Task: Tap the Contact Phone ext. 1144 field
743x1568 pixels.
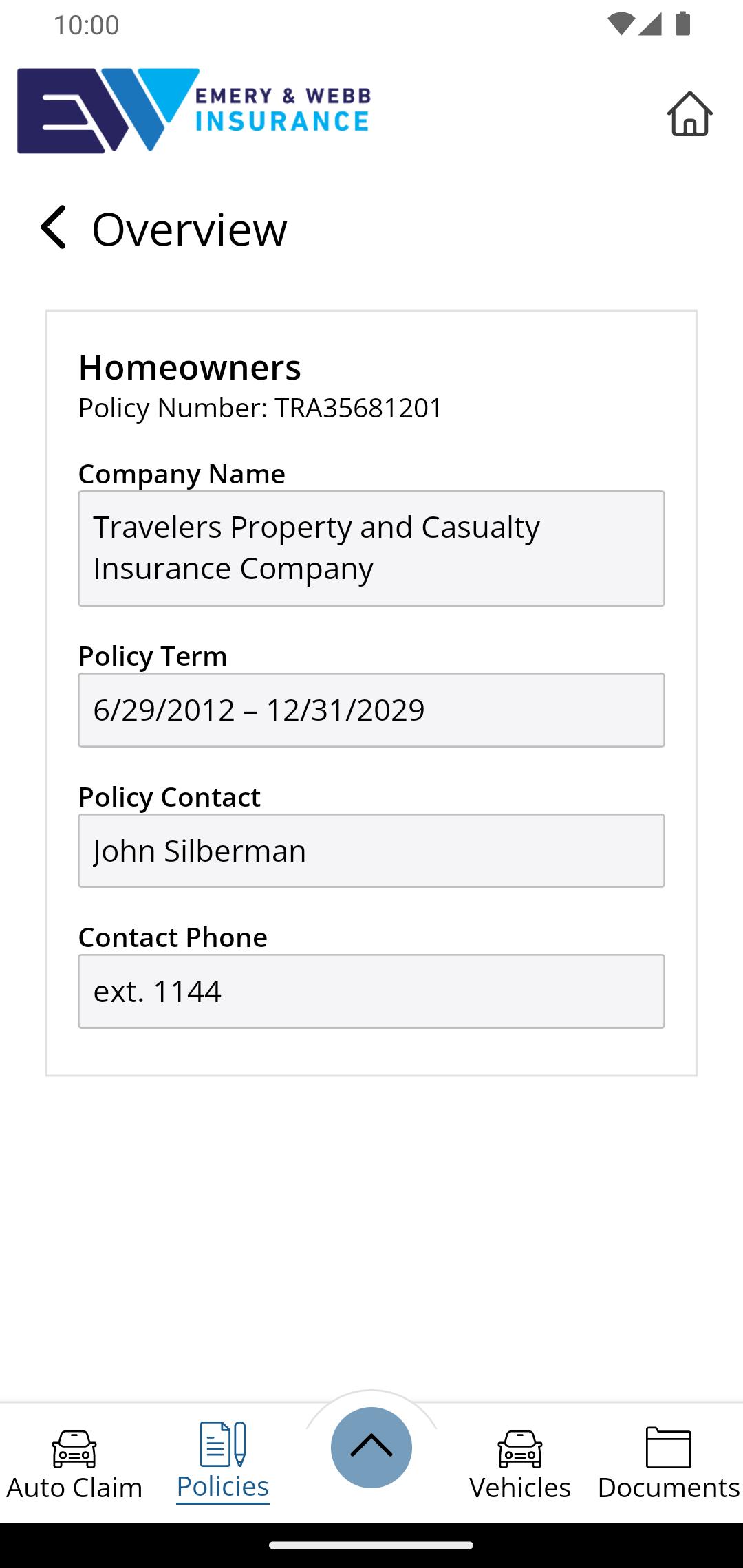Action: 371,991
